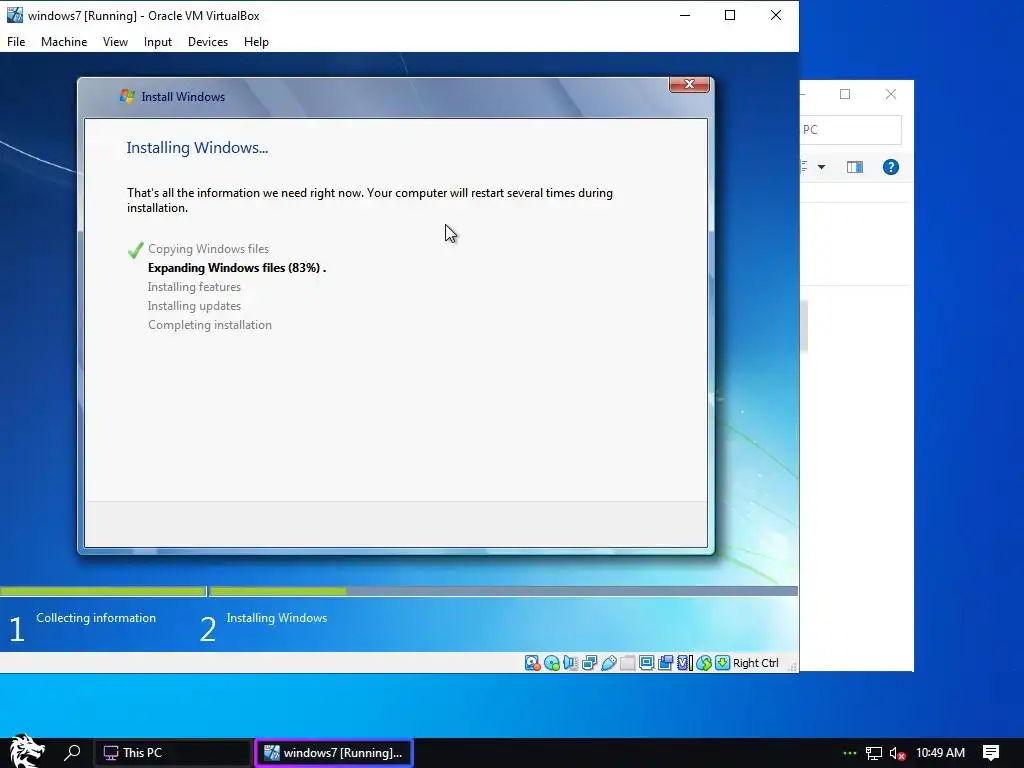Open the Input menu
This screenshot has width=1024, height=768.
coord(157,42)
